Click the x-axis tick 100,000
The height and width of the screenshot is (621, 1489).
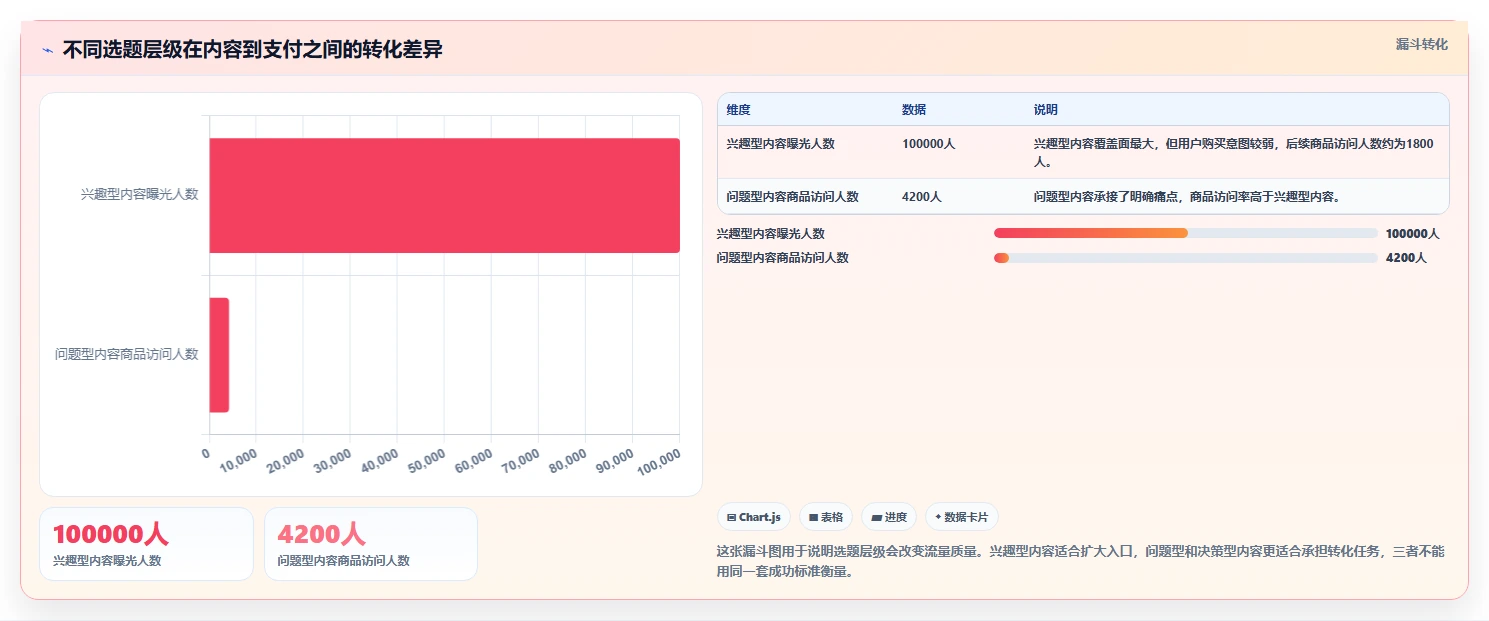click(x=657, y=461)
